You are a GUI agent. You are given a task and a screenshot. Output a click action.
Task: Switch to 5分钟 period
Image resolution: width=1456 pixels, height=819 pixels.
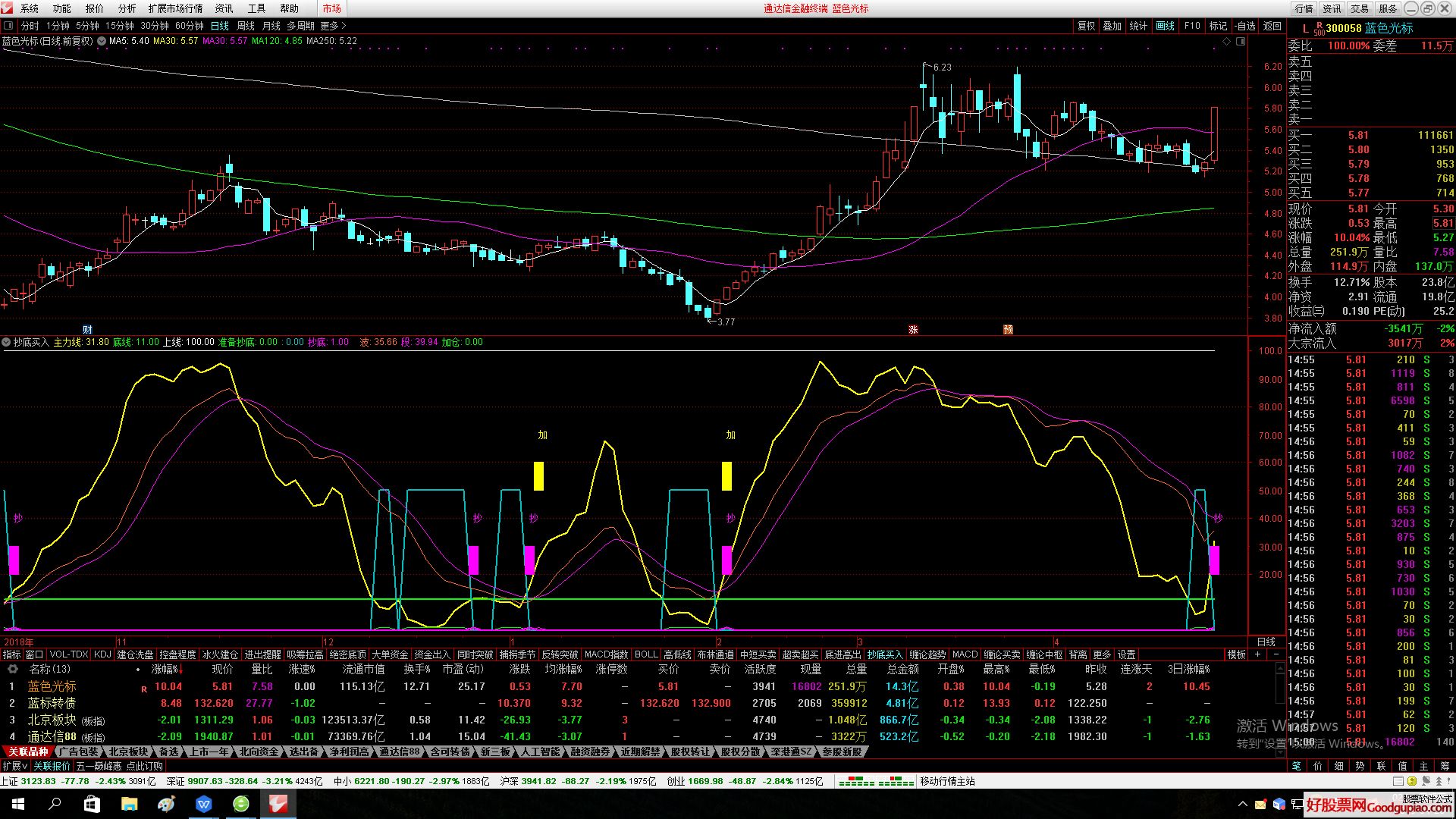[x=87, y=26]
